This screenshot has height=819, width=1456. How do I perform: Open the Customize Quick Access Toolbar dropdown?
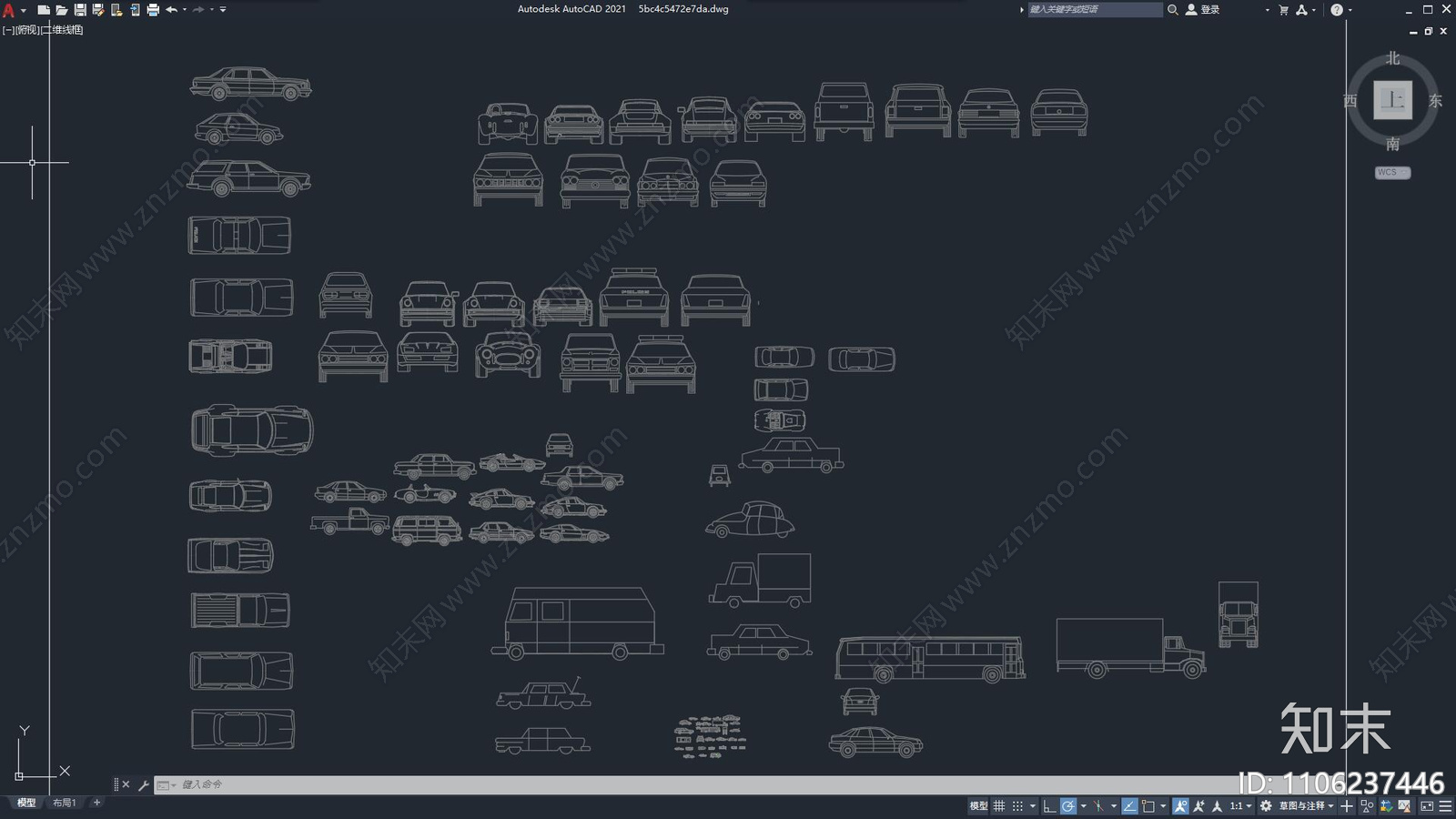(223, 10)
